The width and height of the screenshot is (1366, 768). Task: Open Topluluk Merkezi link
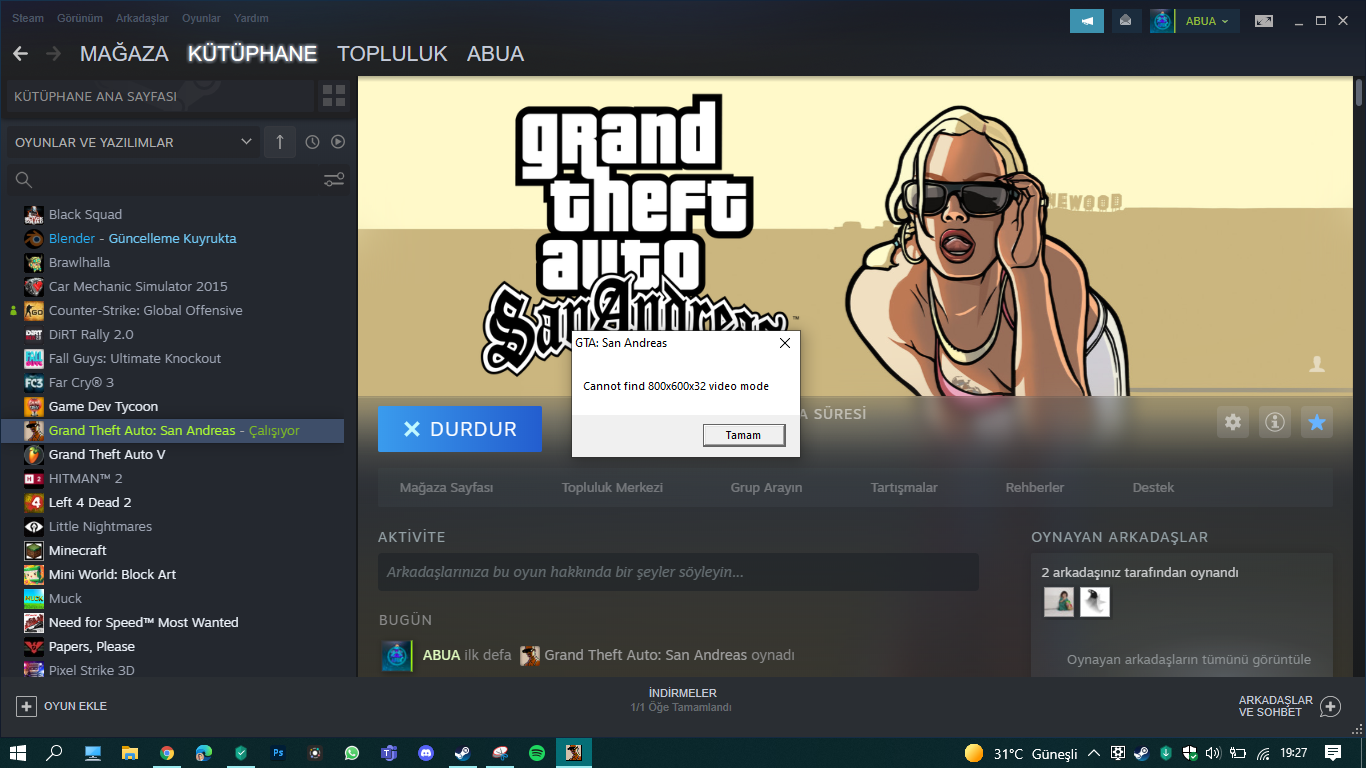coord(612,488)
